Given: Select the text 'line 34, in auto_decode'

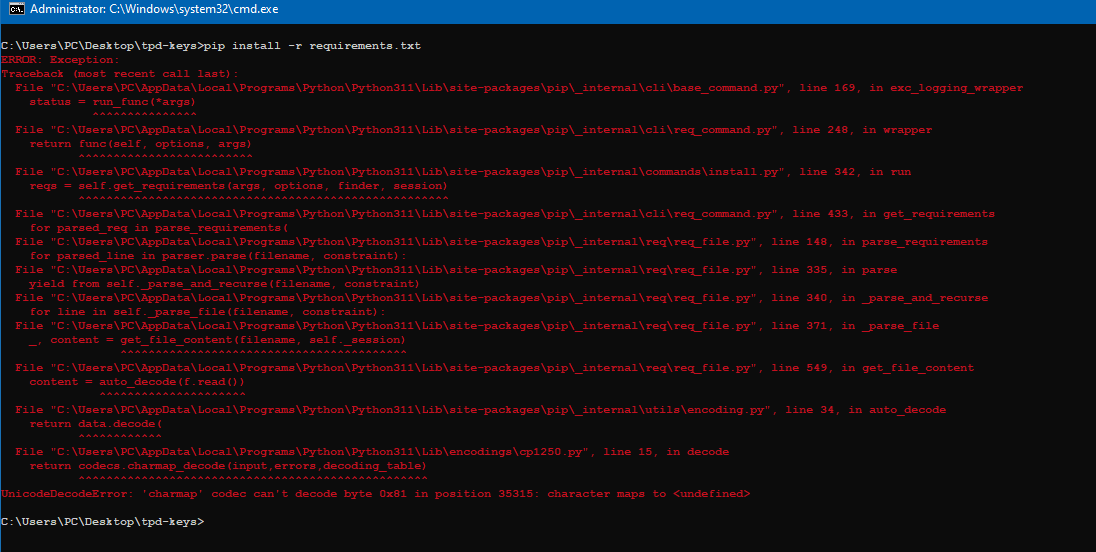Looking at the screenshot, I should 865,409.
